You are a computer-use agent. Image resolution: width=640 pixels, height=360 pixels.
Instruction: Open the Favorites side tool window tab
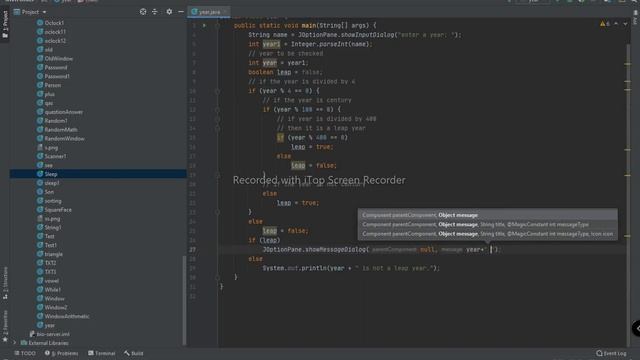(x=5, y=325)
